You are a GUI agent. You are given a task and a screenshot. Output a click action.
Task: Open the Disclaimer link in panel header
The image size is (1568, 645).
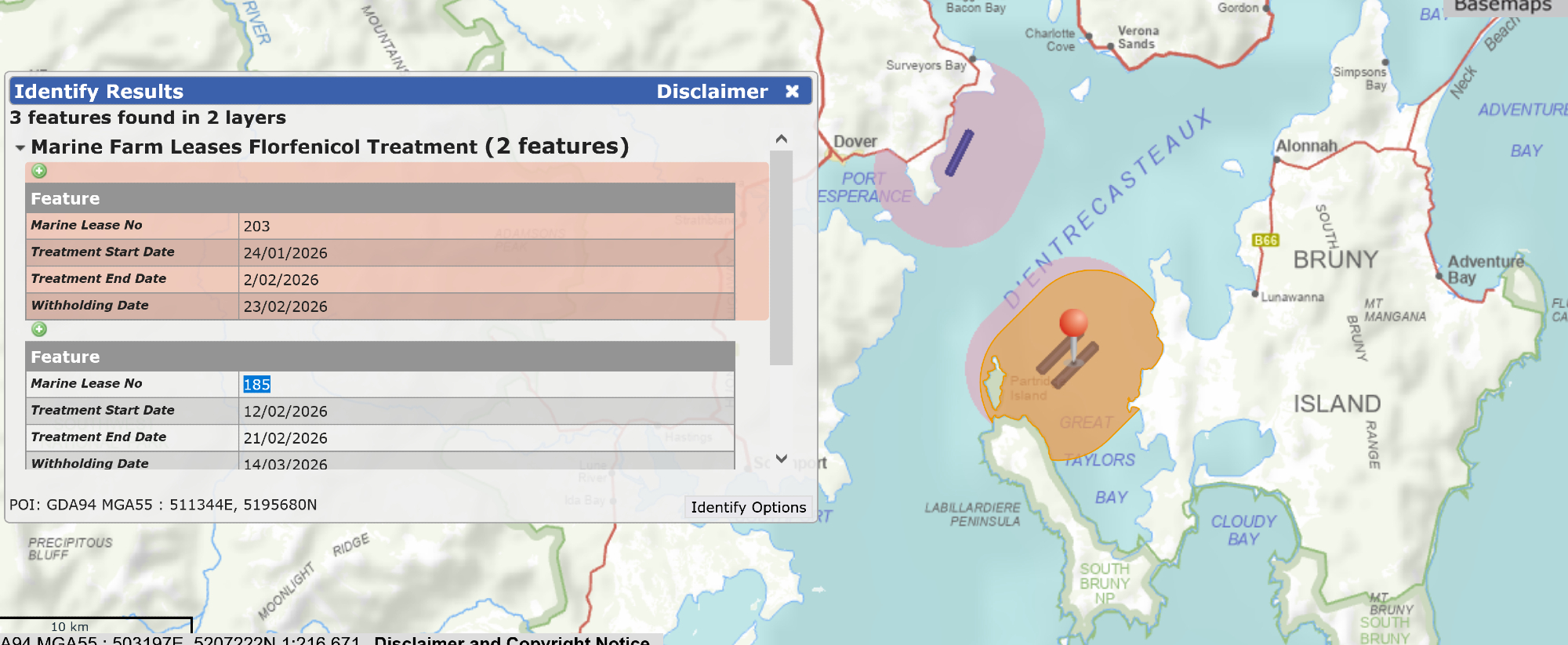pos(711,92)
